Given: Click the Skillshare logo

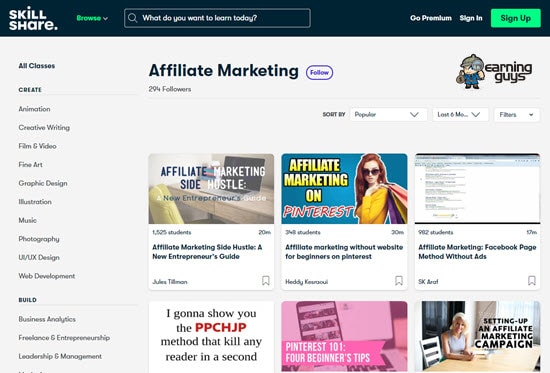Looking at the screenshot, I should click(x=33, y=18).
